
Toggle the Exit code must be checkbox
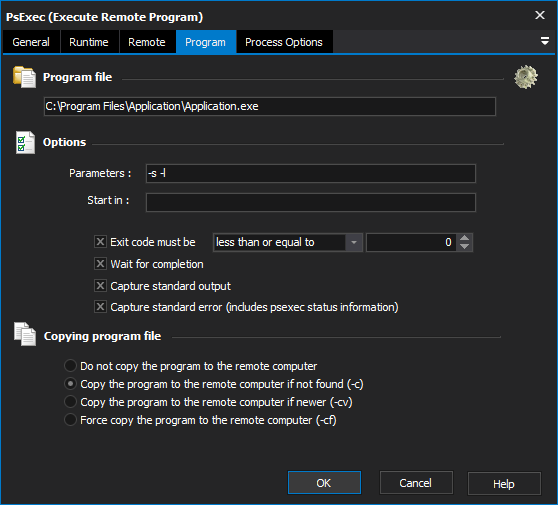(x=100, y=242)
